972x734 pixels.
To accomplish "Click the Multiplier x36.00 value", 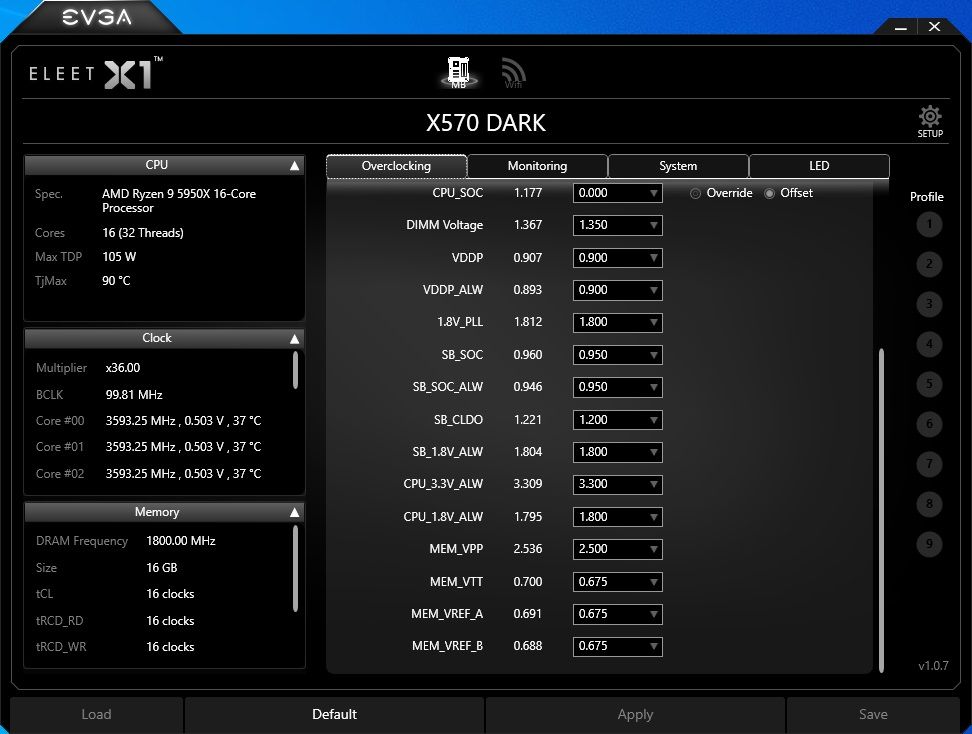I will [x=123, y=368].
